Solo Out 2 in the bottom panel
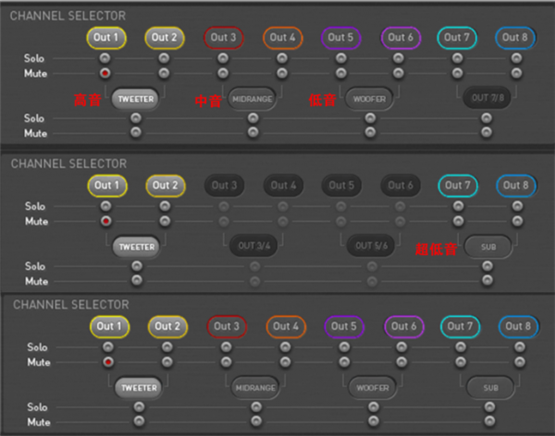Image resolution: width=555 pixels, height=436 pixels. pos(167,347)
